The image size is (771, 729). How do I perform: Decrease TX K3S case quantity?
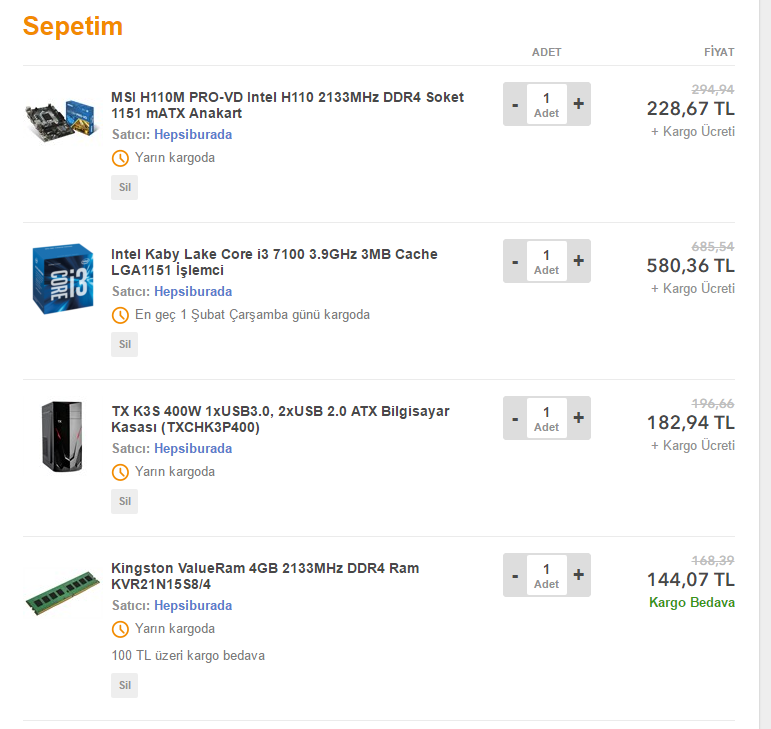tap(515, 418)
